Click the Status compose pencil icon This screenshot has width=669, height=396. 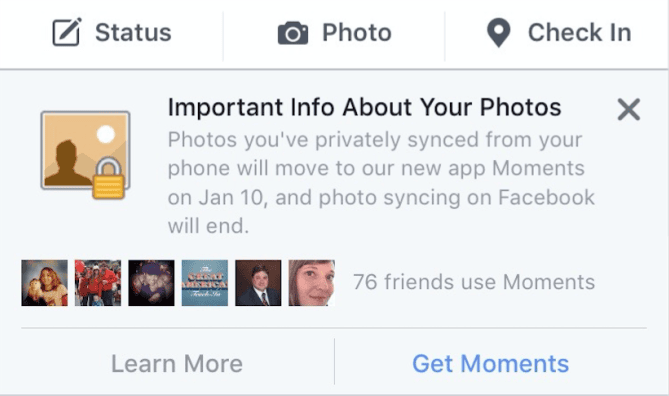point(67,32)
